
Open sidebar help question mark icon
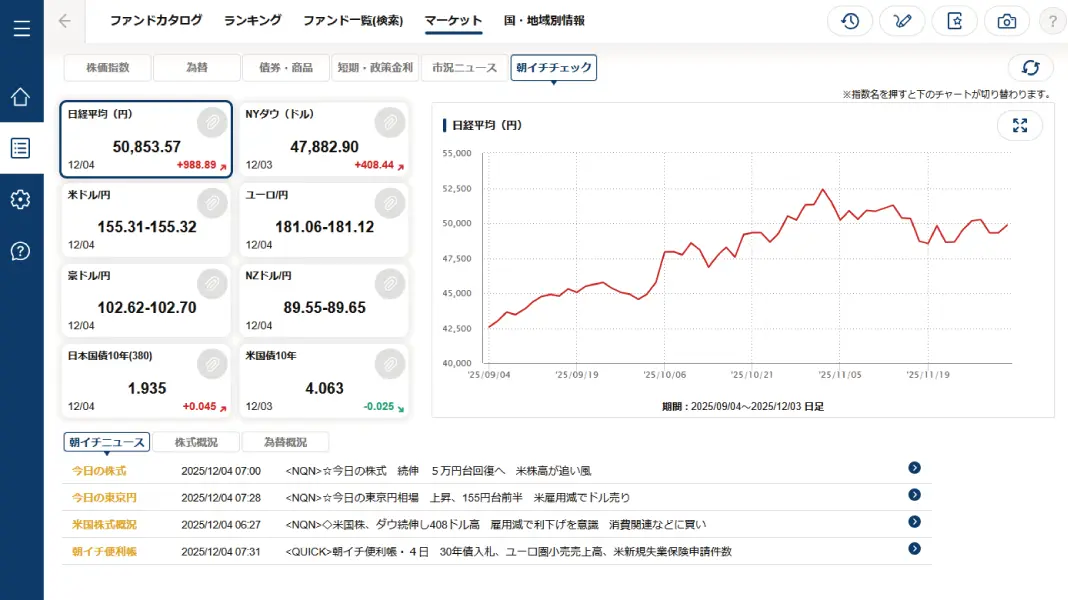(20, 251)
